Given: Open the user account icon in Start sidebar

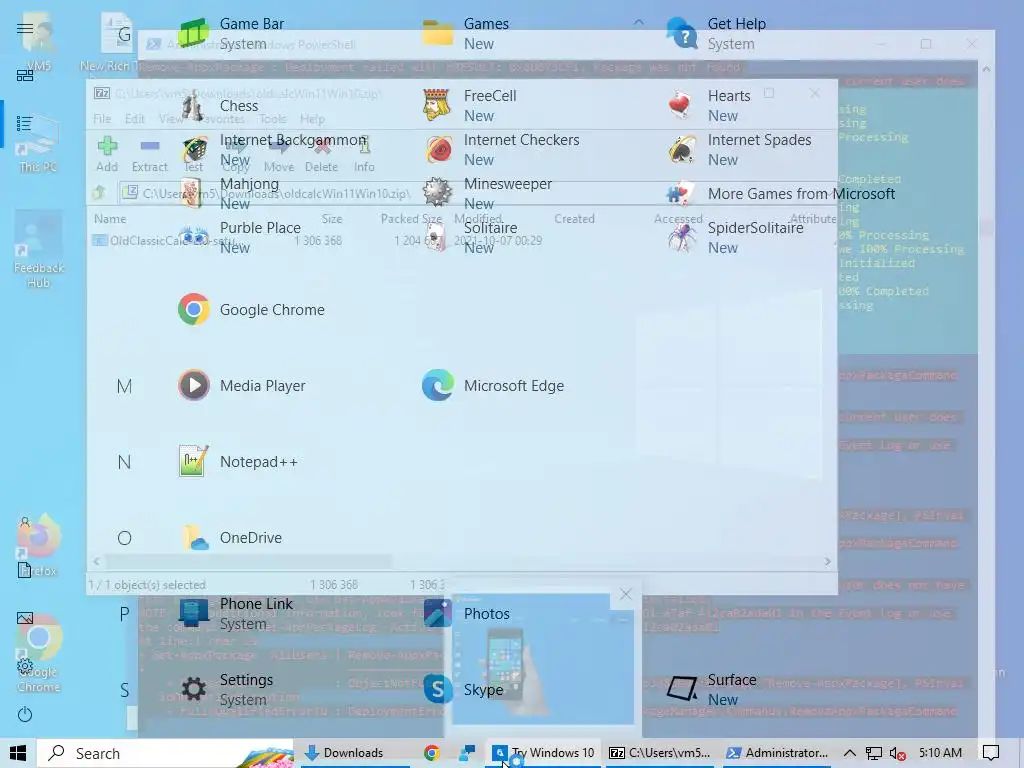Looking at the screenshot, I should (25, 522).
